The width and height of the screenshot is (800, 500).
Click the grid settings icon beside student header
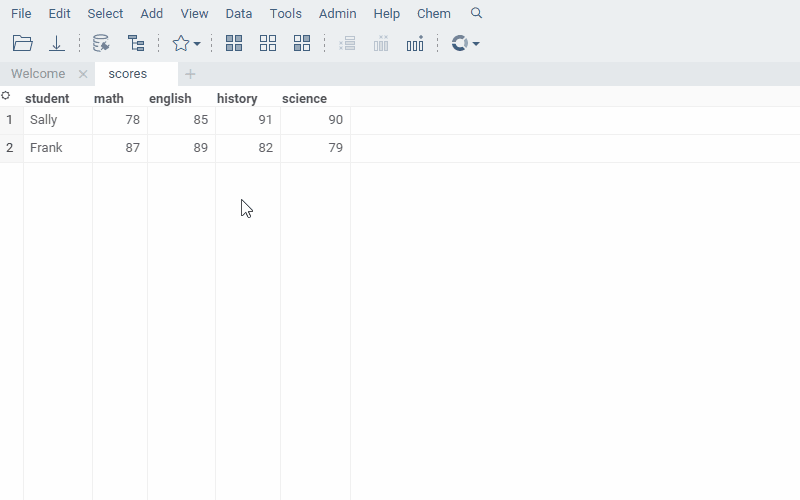6,96
